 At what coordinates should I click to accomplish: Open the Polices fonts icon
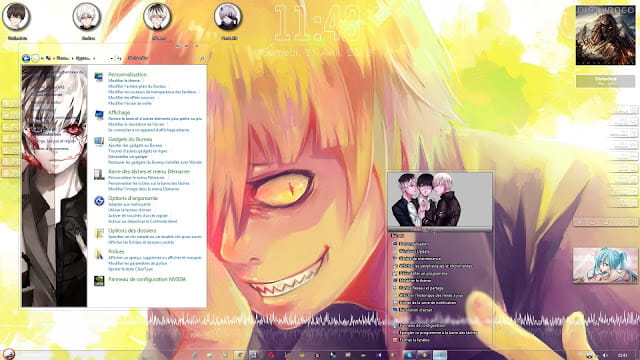click(x=99, y=254)
